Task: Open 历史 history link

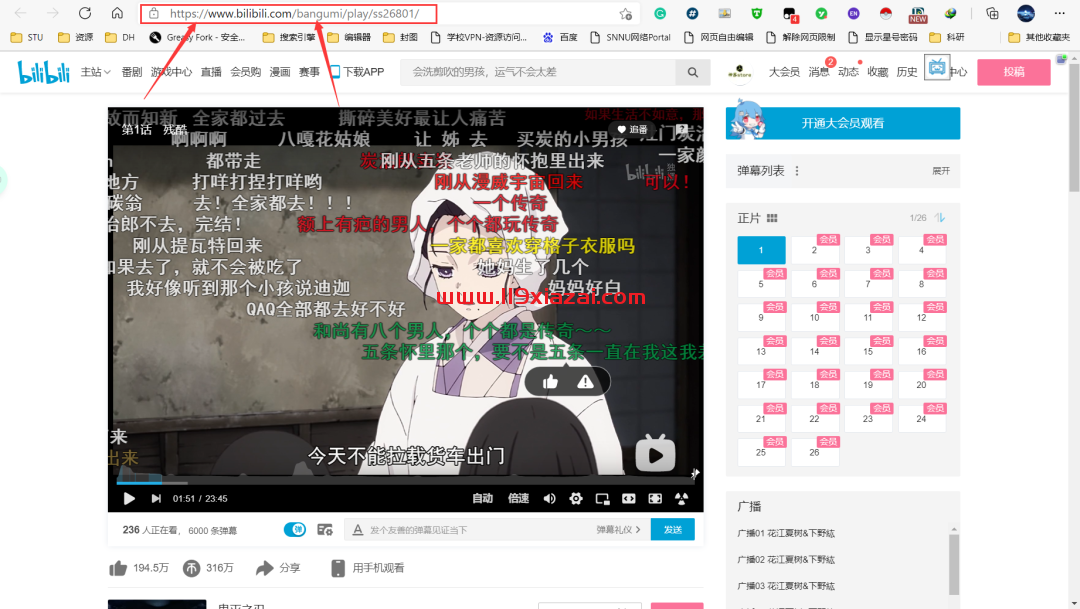Action: point(906,72)
